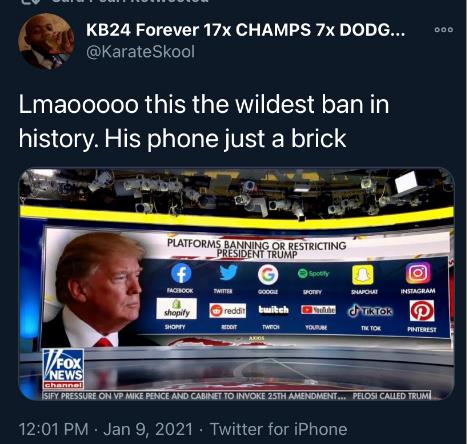Click the Snapchat ghost icon
The image size is (467, 444).
coord(363,275)
